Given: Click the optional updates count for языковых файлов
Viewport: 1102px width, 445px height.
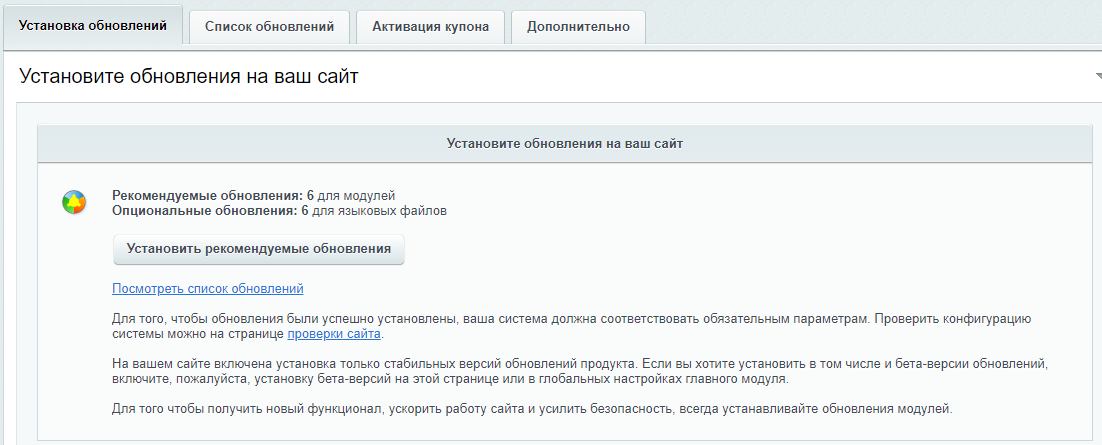Looking at the screenshot, I should [305, 211].
